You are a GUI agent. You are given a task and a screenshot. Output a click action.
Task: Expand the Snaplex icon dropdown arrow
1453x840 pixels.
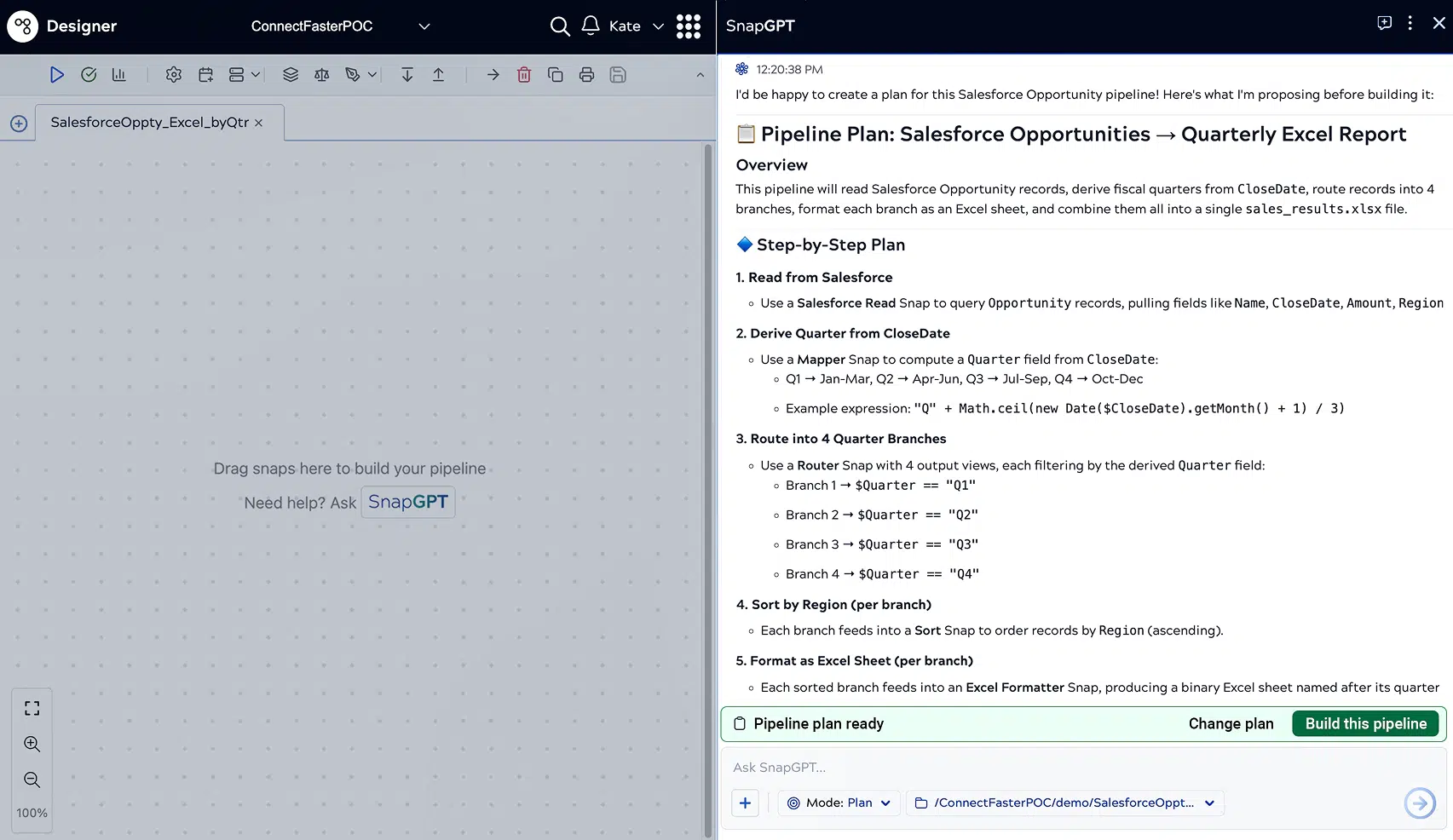coord(256,75)
